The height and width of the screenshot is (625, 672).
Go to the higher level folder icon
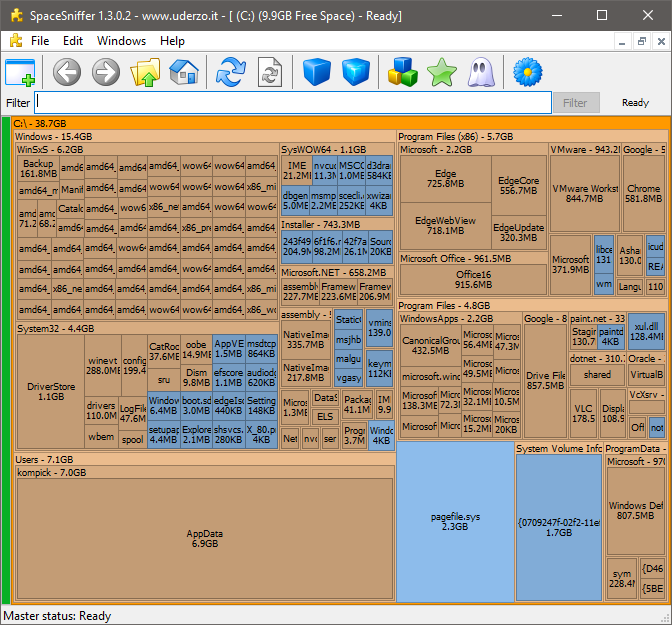pos(145,72)
